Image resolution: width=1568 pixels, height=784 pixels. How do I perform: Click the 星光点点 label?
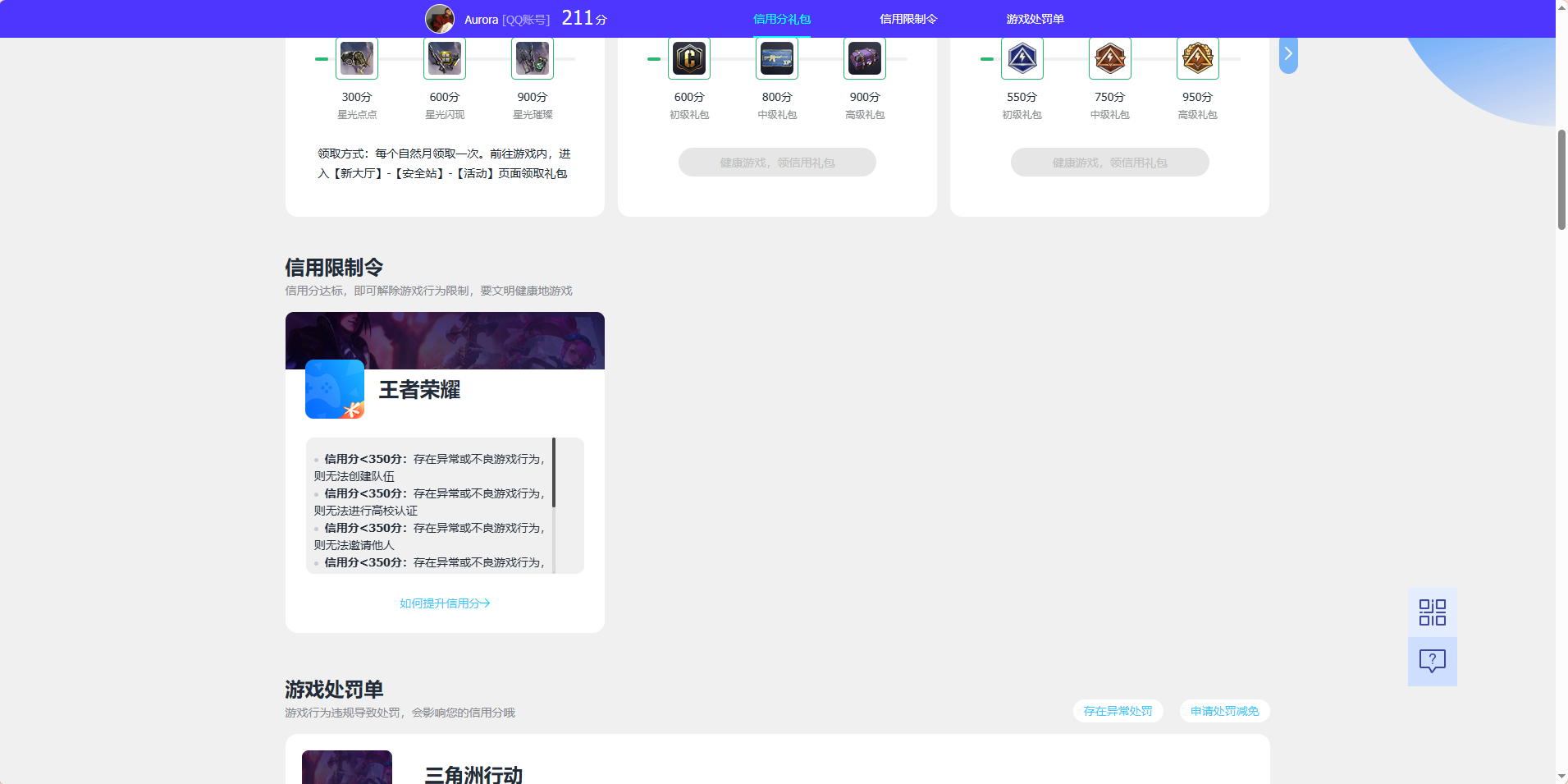[357, 115]
